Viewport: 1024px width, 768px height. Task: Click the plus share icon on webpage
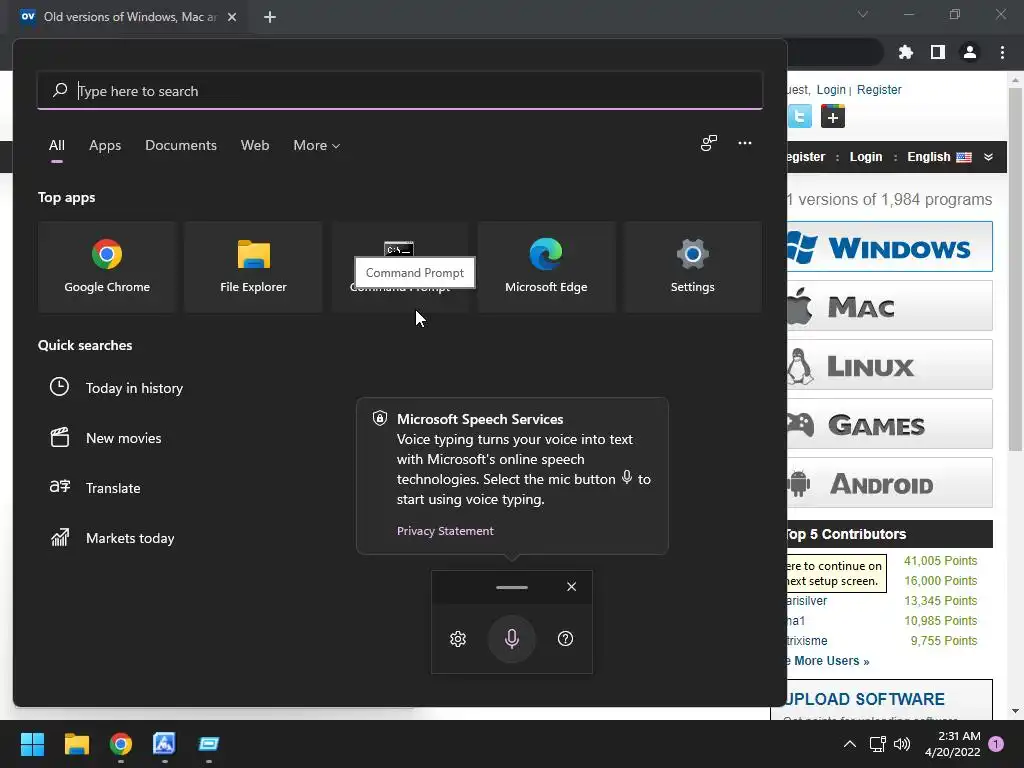coord(833,117)
